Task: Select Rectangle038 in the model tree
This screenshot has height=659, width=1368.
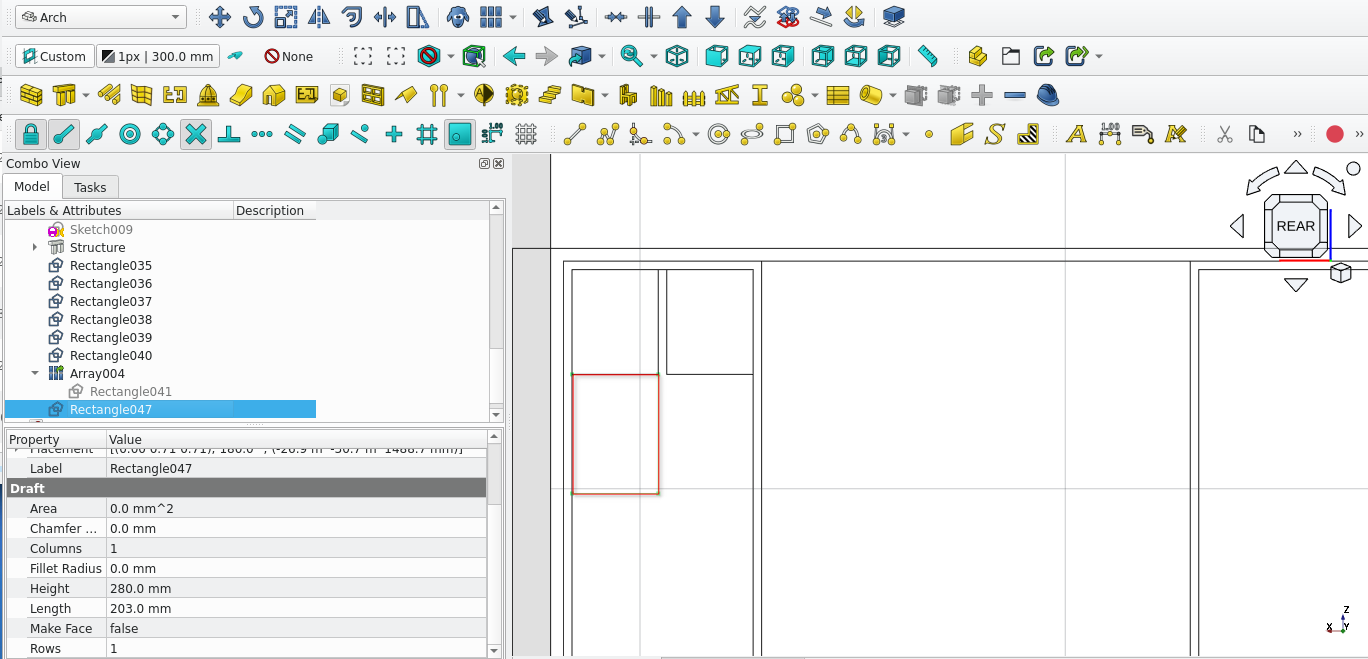Action: click(110, 319)
